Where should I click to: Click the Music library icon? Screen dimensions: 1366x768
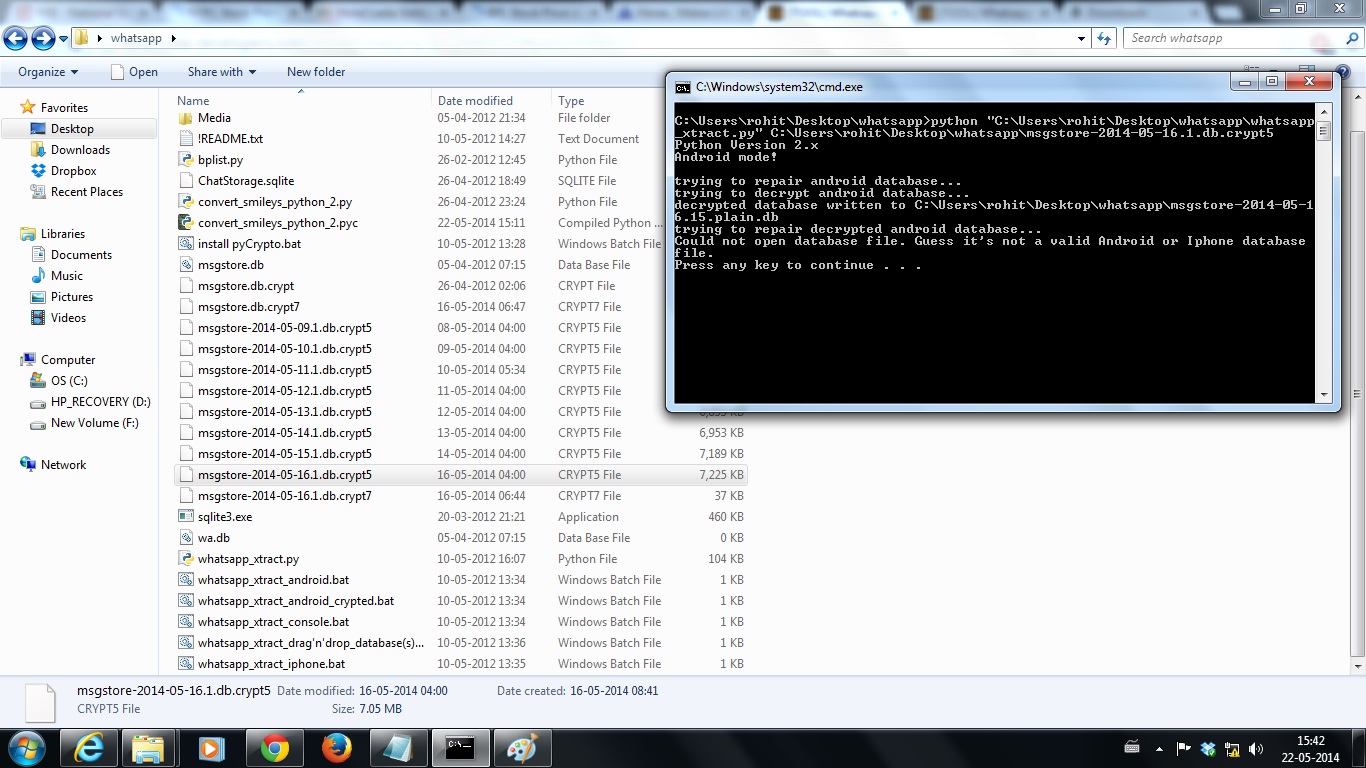pos(38,276)
